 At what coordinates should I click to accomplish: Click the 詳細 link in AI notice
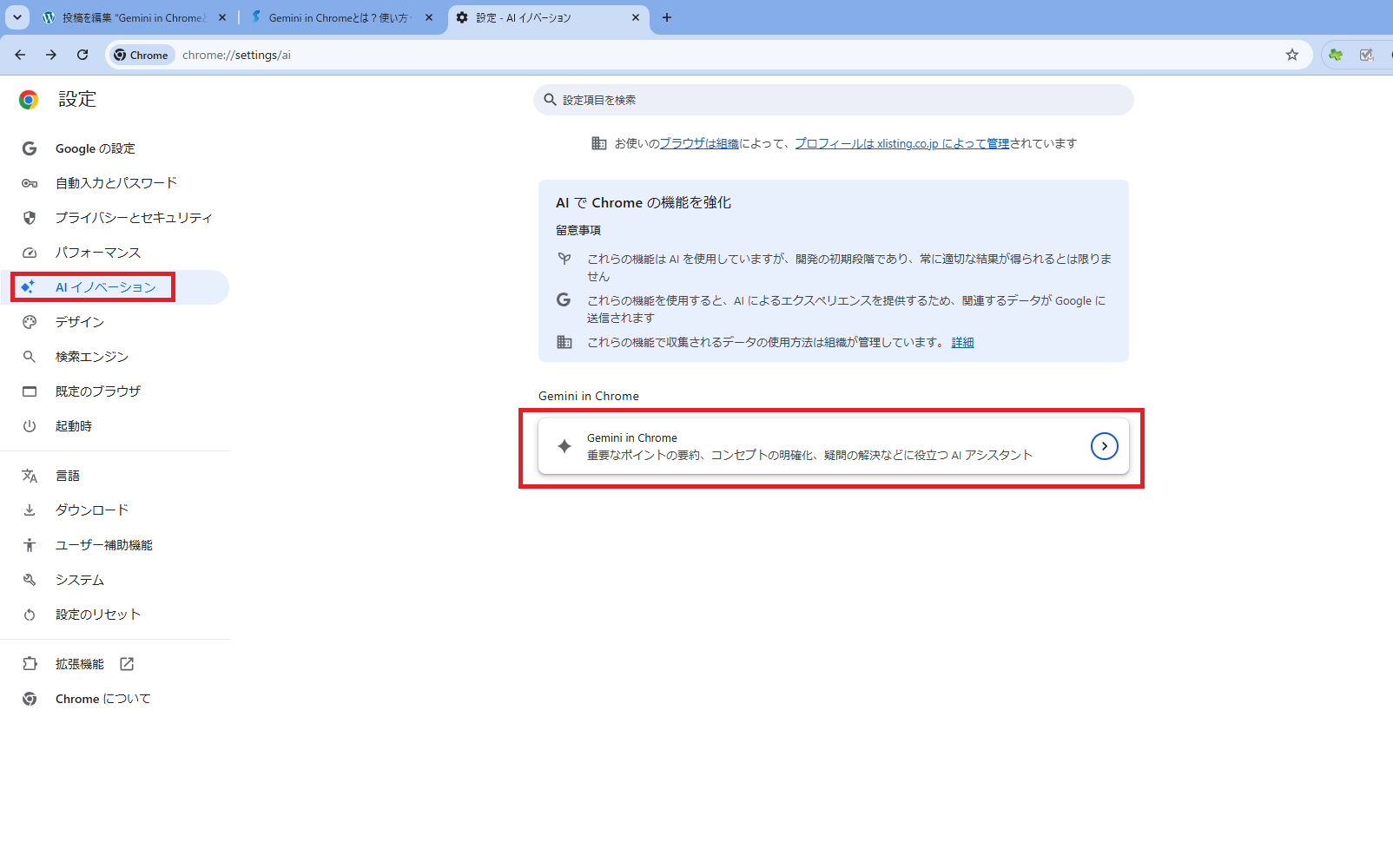pos(962,342)
